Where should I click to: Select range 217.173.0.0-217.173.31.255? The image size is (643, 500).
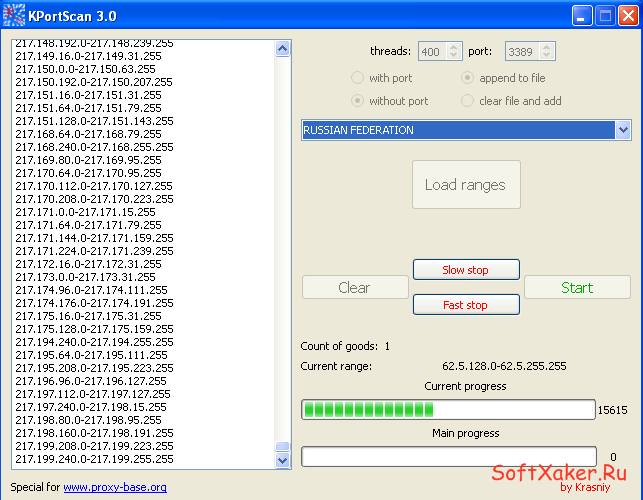(85, 277)
